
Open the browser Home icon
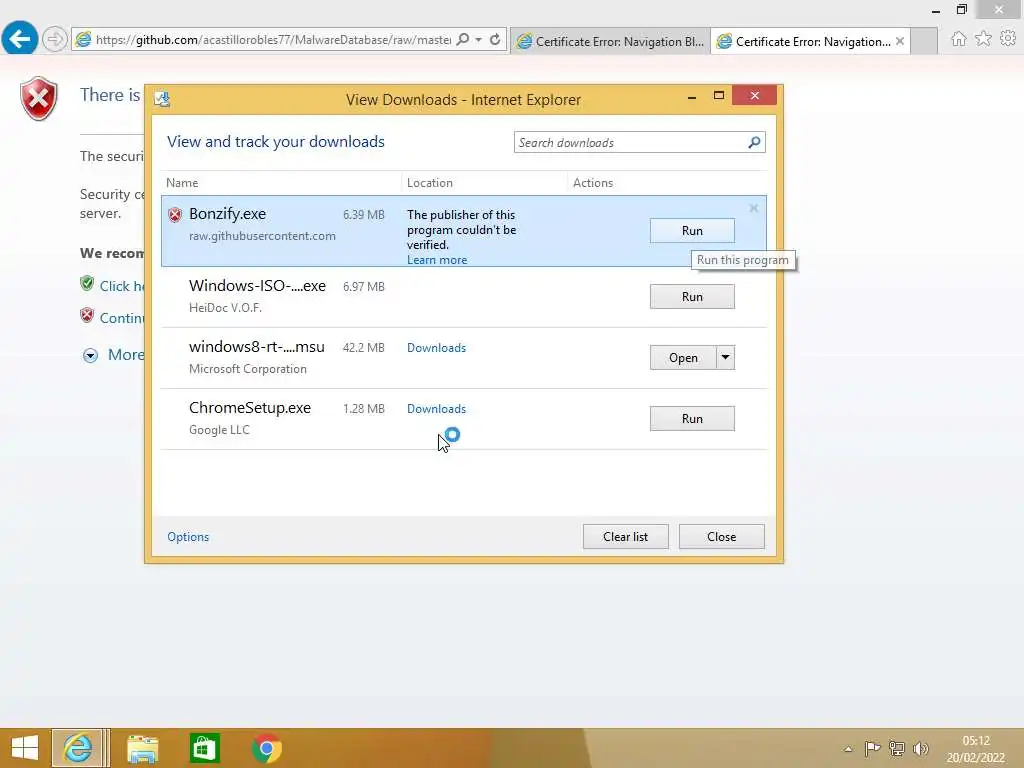tap(958, 39)
